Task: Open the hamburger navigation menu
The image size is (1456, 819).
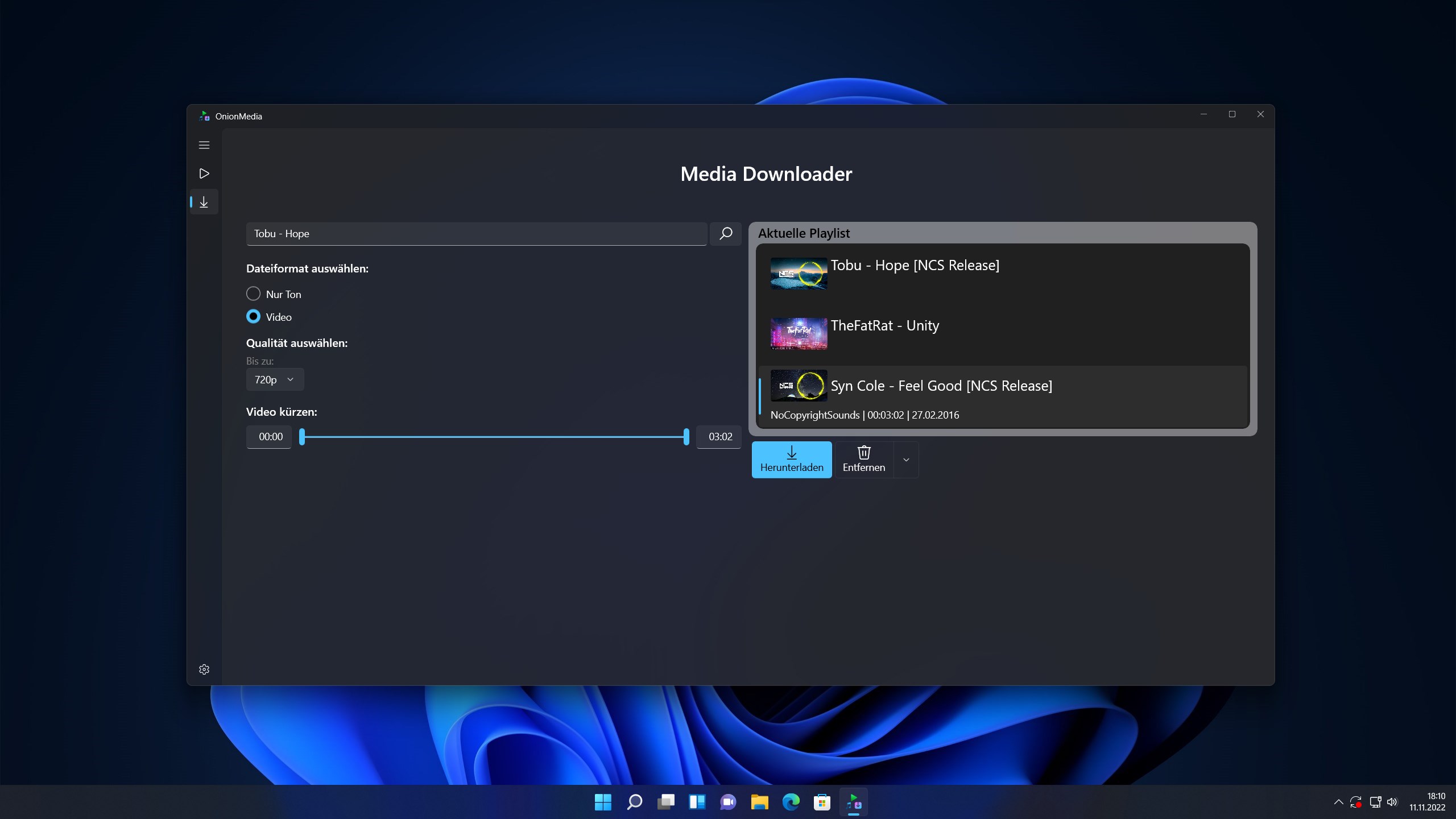Action: click(x=204, y=145)
